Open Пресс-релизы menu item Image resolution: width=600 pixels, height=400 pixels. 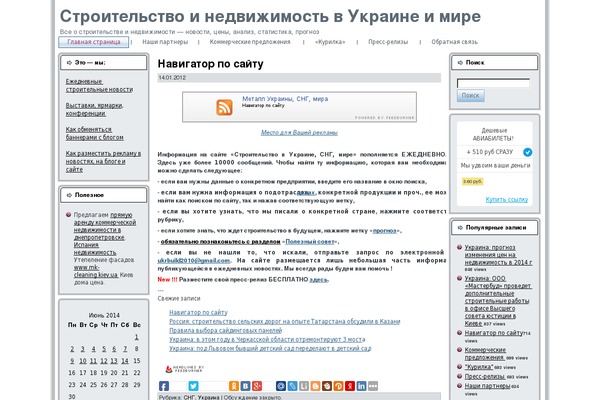tap(388, 42)
